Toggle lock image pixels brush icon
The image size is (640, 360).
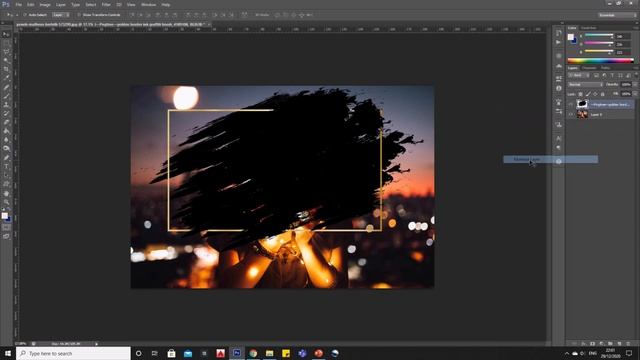pos(588,94)
